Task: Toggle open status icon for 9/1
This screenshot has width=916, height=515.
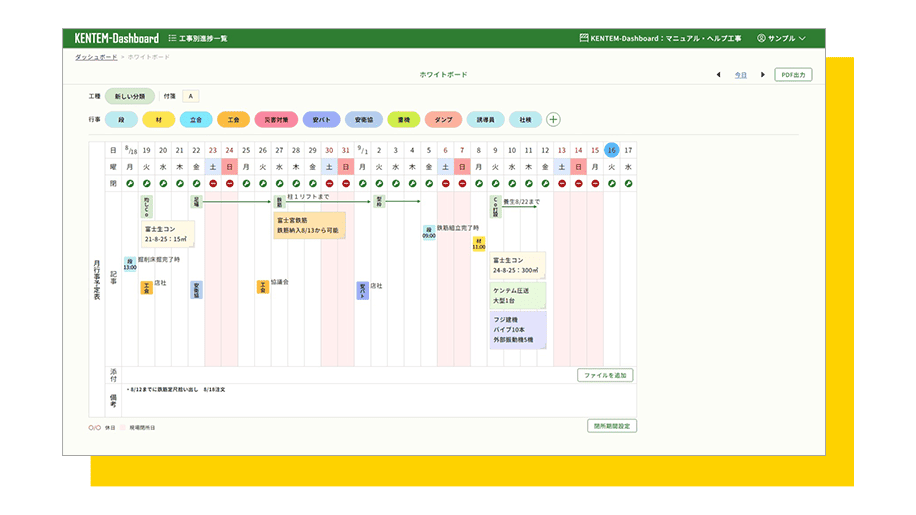Action: coord(362,183)
